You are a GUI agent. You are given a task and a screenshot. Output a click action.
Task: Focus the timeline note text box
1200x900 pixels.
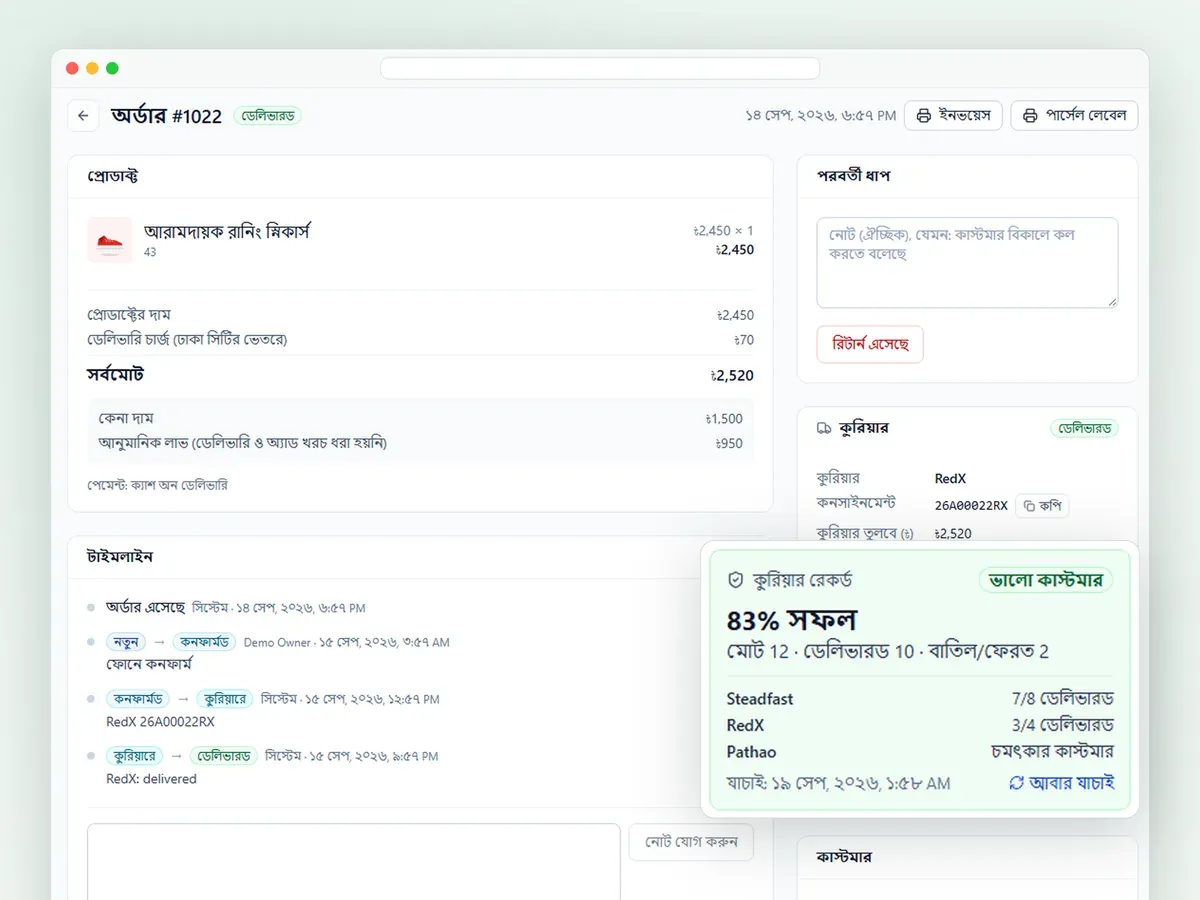coord(353,861)
